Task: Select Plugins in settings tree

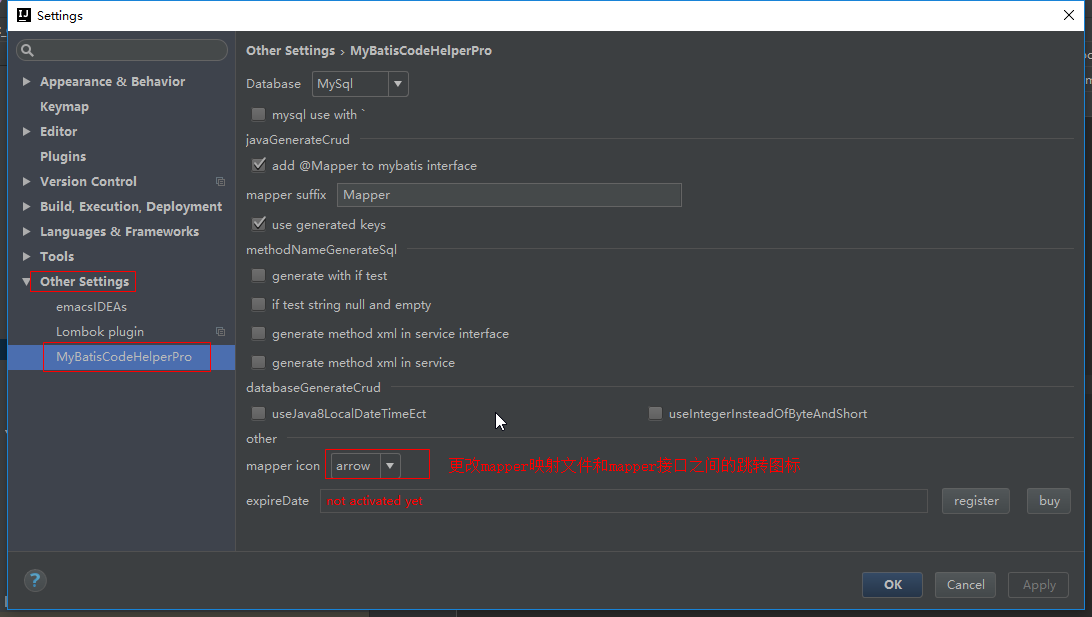Action: 63,157
